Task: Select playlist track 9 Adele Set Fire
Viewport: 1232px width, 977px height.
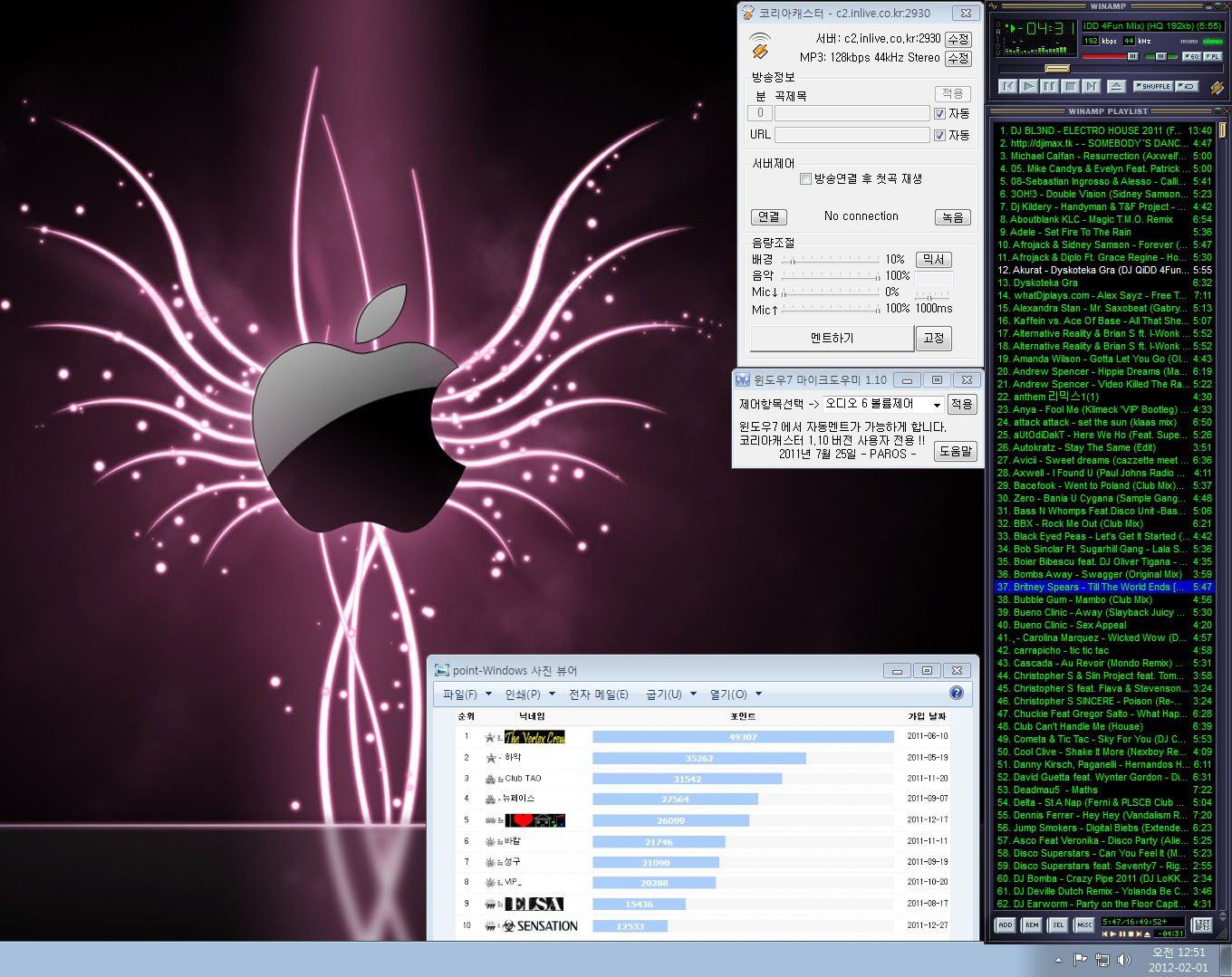Action: coord(1104,232)
